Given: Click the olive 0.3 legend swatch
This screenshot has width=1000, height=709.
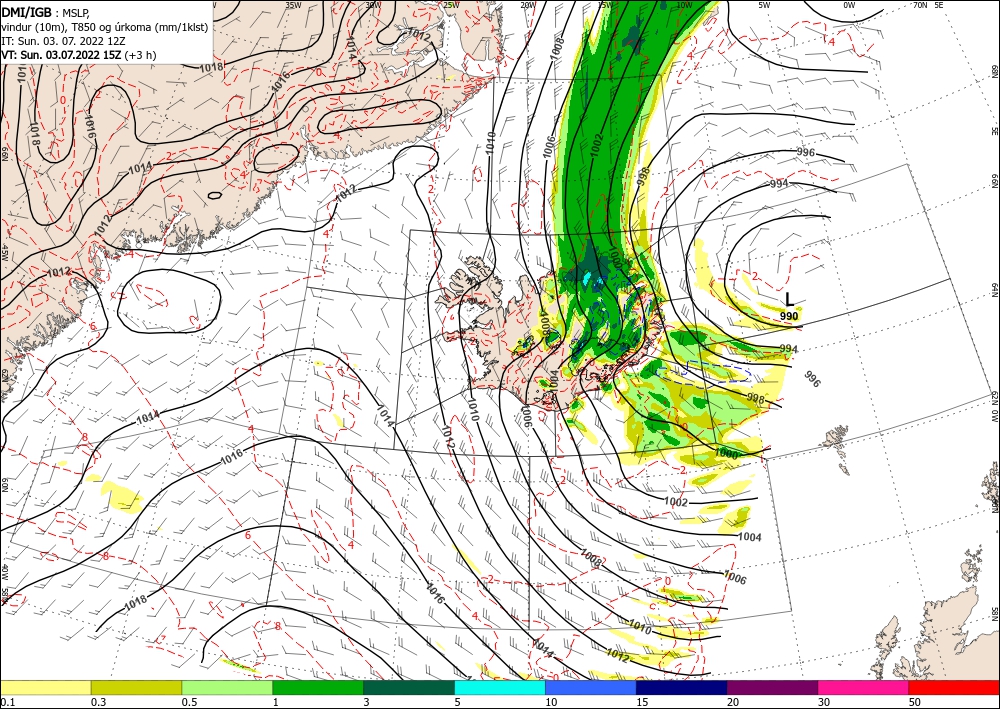Looking at the screenshot, I should point(136,687).
